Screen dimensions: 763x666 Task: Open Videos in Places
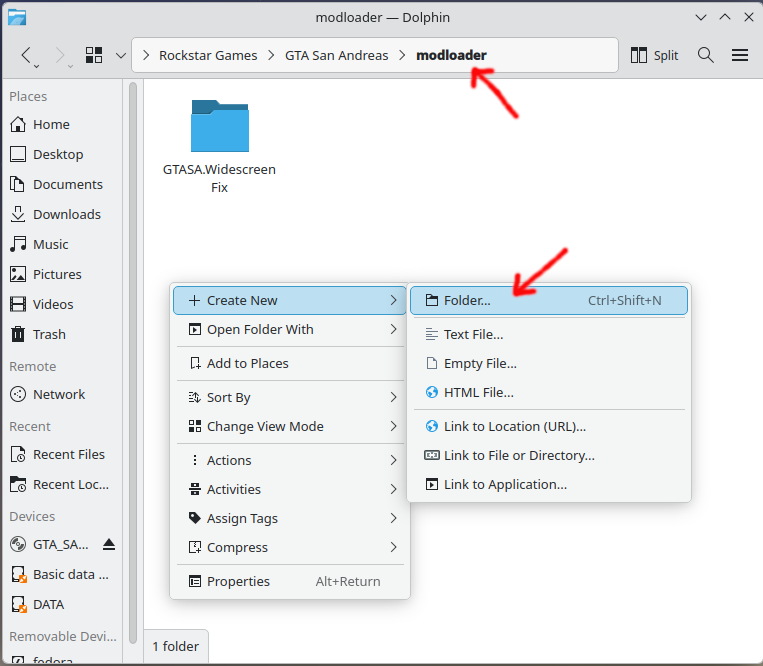[62, 305]
